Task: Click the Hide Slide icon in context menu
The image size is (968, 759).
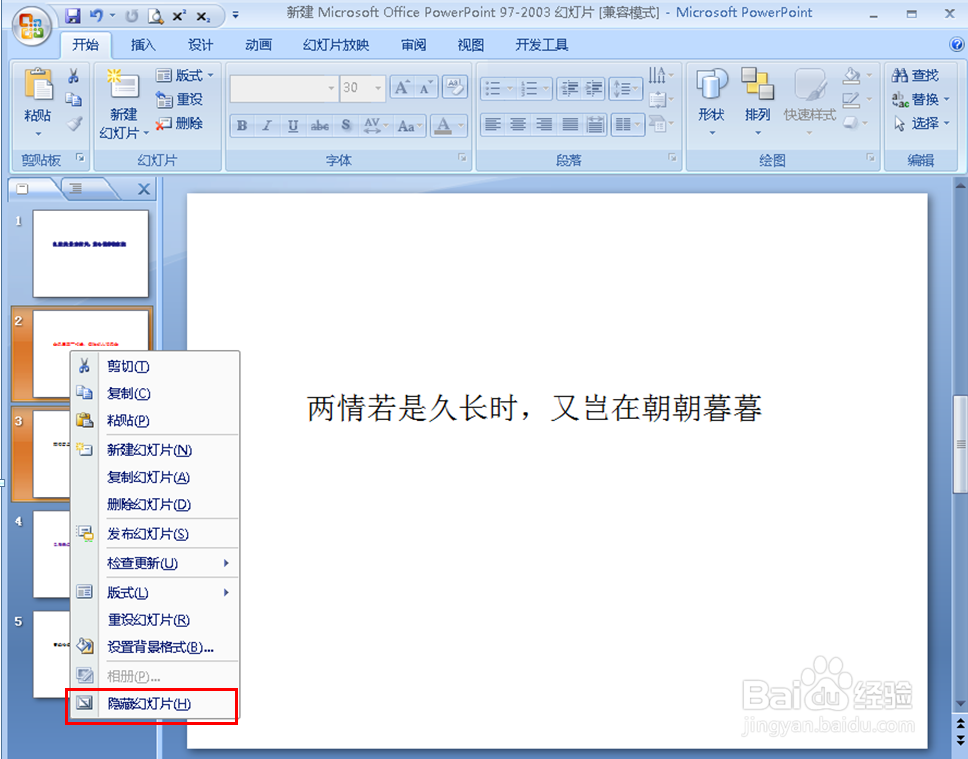Action: [85, 703]
